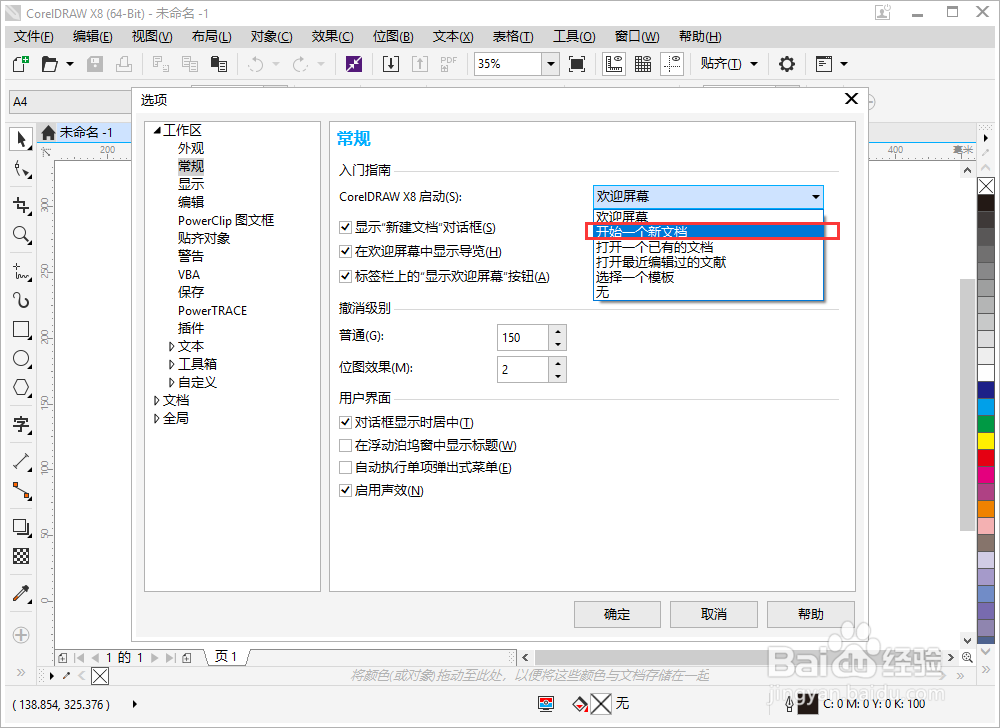Select 保存 in the options tree
This screenshot has height=728, width=1000.
point(191,292)
